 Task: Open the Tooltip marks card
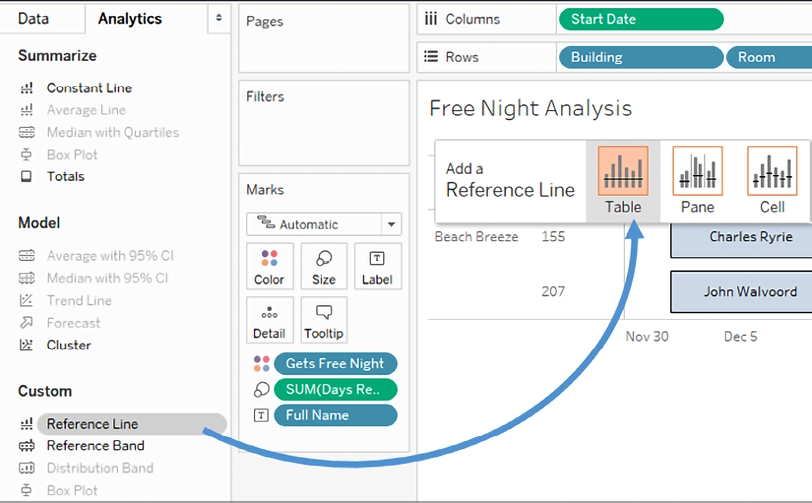pyautogui.click(x=323, y=321)
